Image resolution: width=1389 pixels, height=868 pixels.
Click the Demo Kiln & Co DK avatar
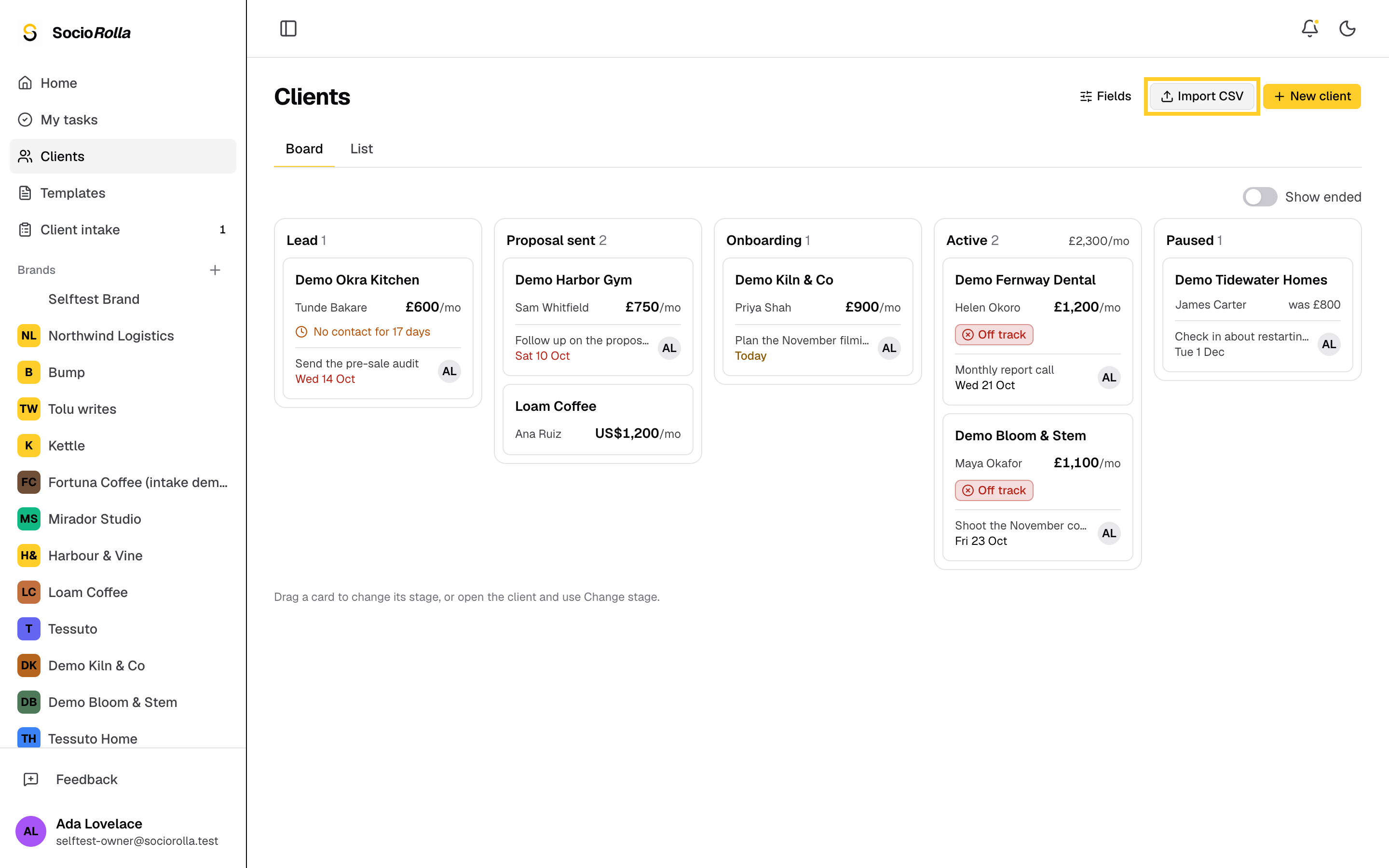29,665
